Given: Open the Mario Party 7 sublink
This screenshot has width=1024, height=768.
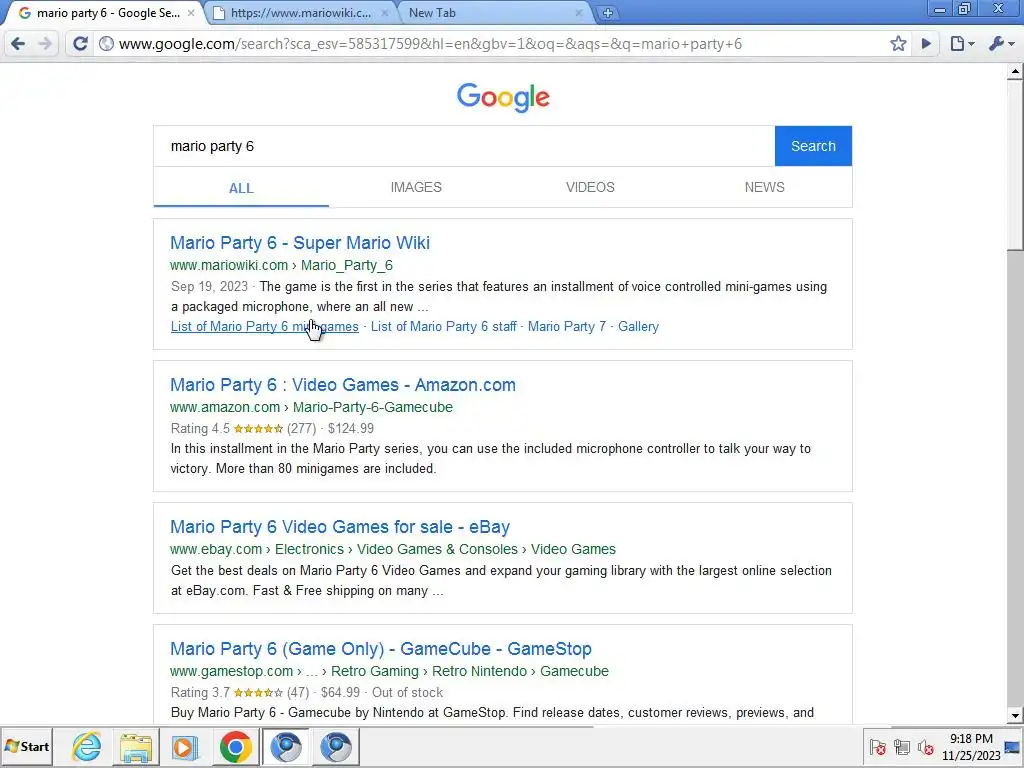Looking at the screenshot, I should click(567, 327).
